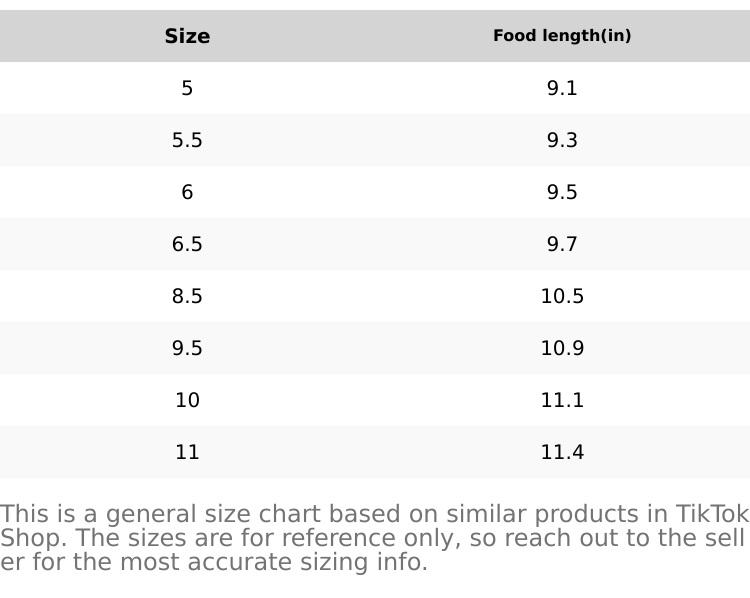This screenshot has width=750, height=598.
Task: Click the Food length(in) column header
Action: tap(562, 36)
